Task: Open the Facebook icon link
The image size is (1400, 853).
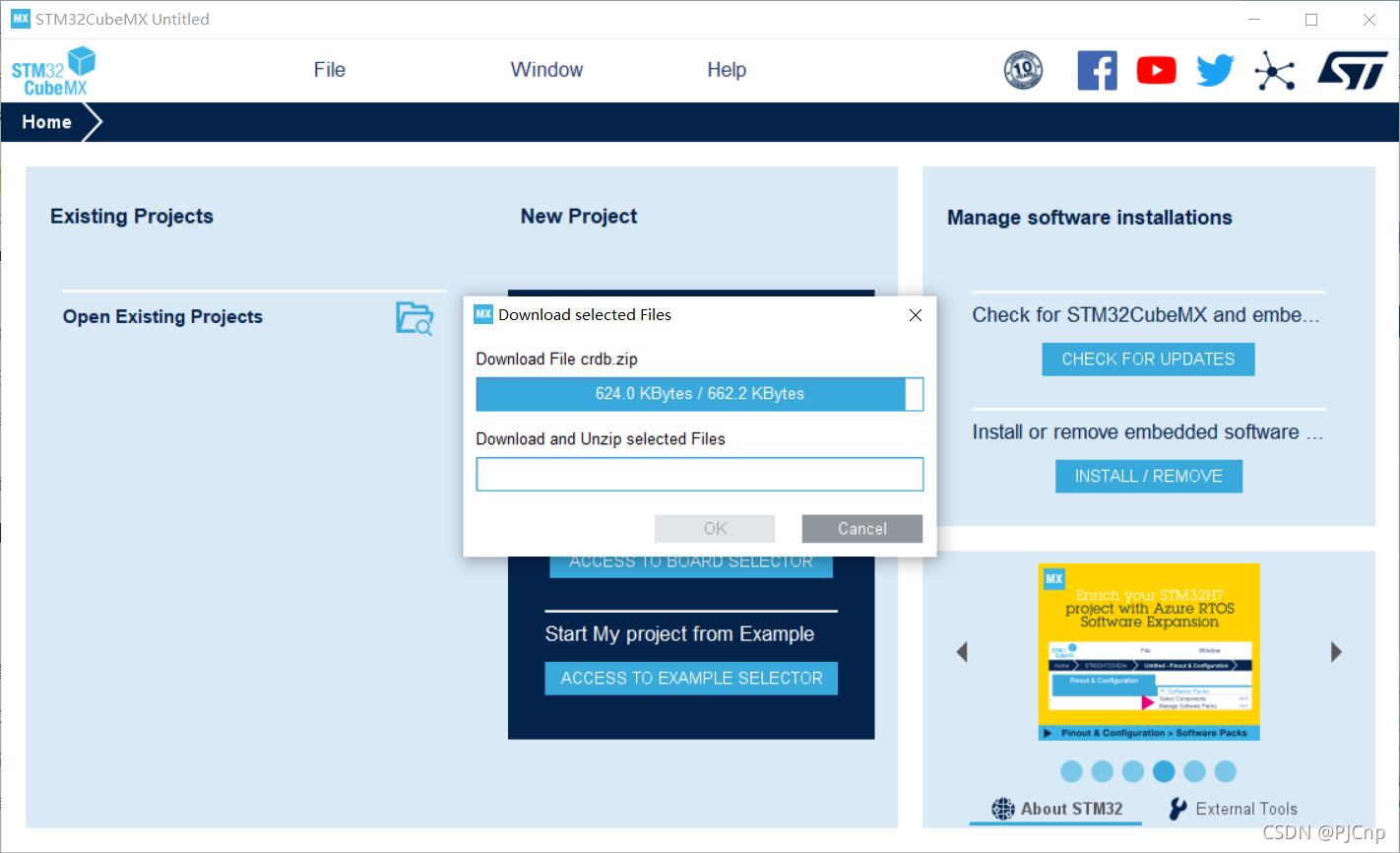Action: [1097, 71]
